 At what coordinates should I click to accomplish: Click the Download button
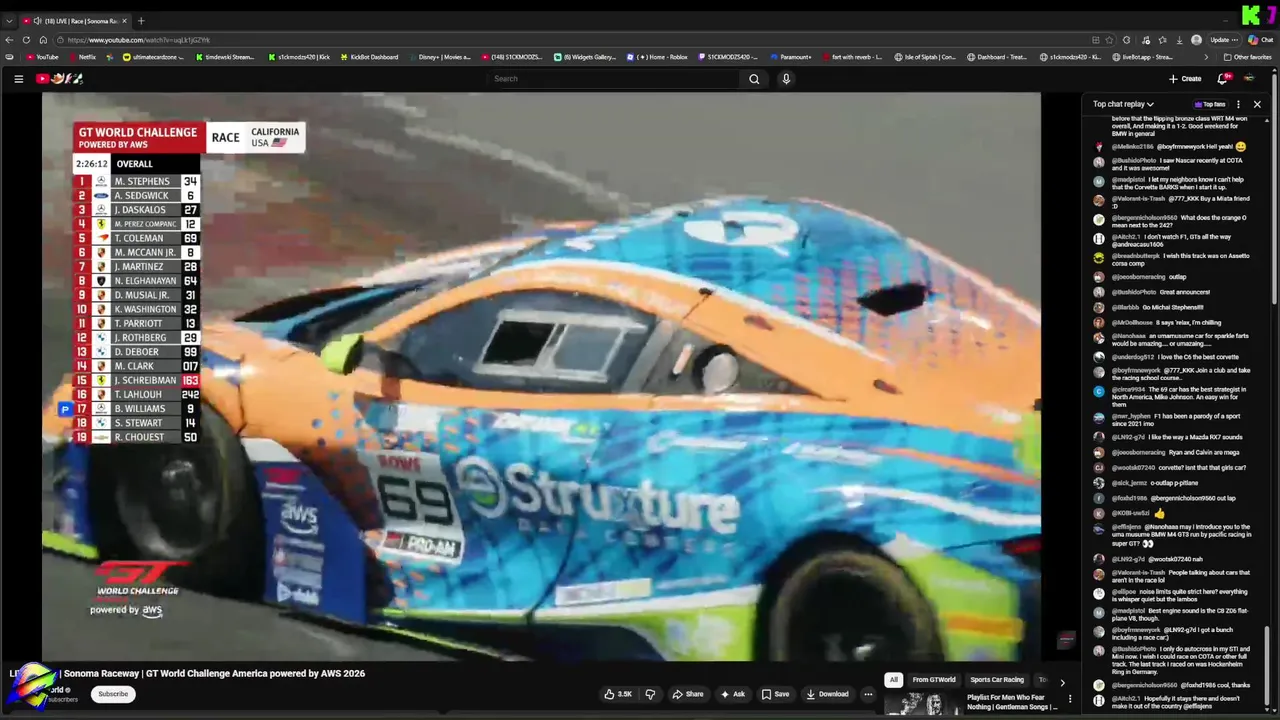827,694
